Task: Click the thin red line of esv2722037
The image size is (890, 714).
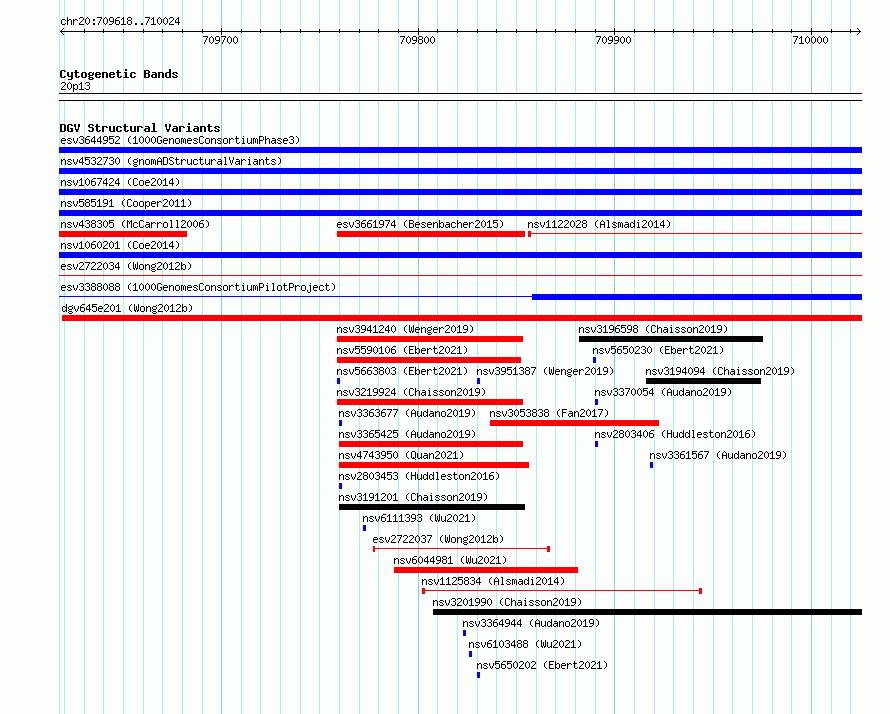Action: coord(461,549)
